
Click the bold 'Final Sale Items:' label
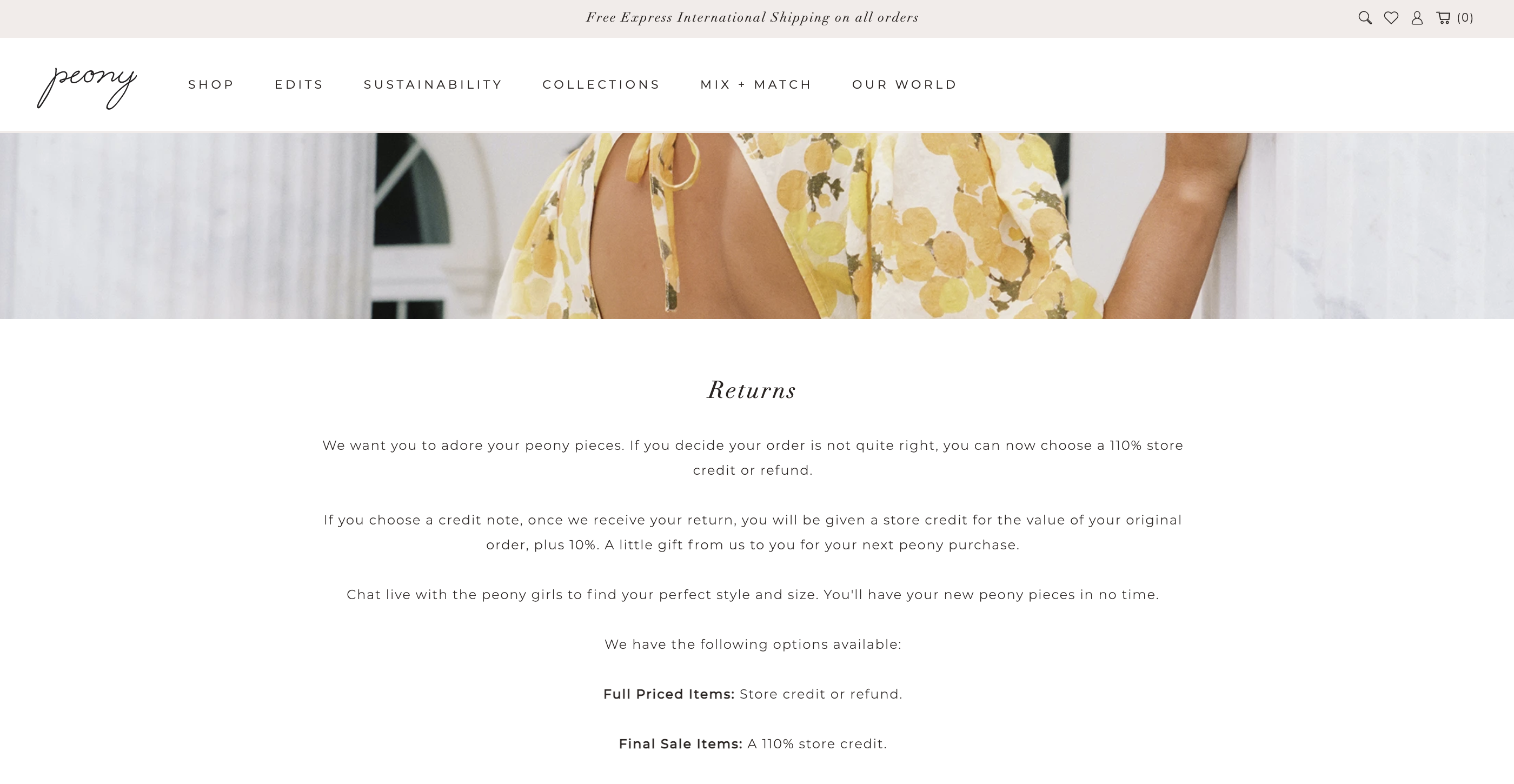coord(681,744)
